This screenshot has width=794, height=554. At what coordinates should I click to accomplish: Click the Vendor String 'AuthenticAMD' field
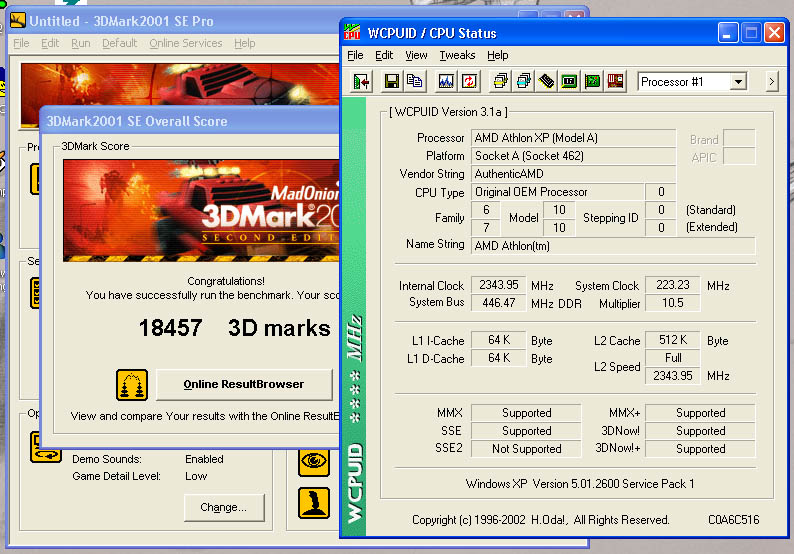click(573, 174)
